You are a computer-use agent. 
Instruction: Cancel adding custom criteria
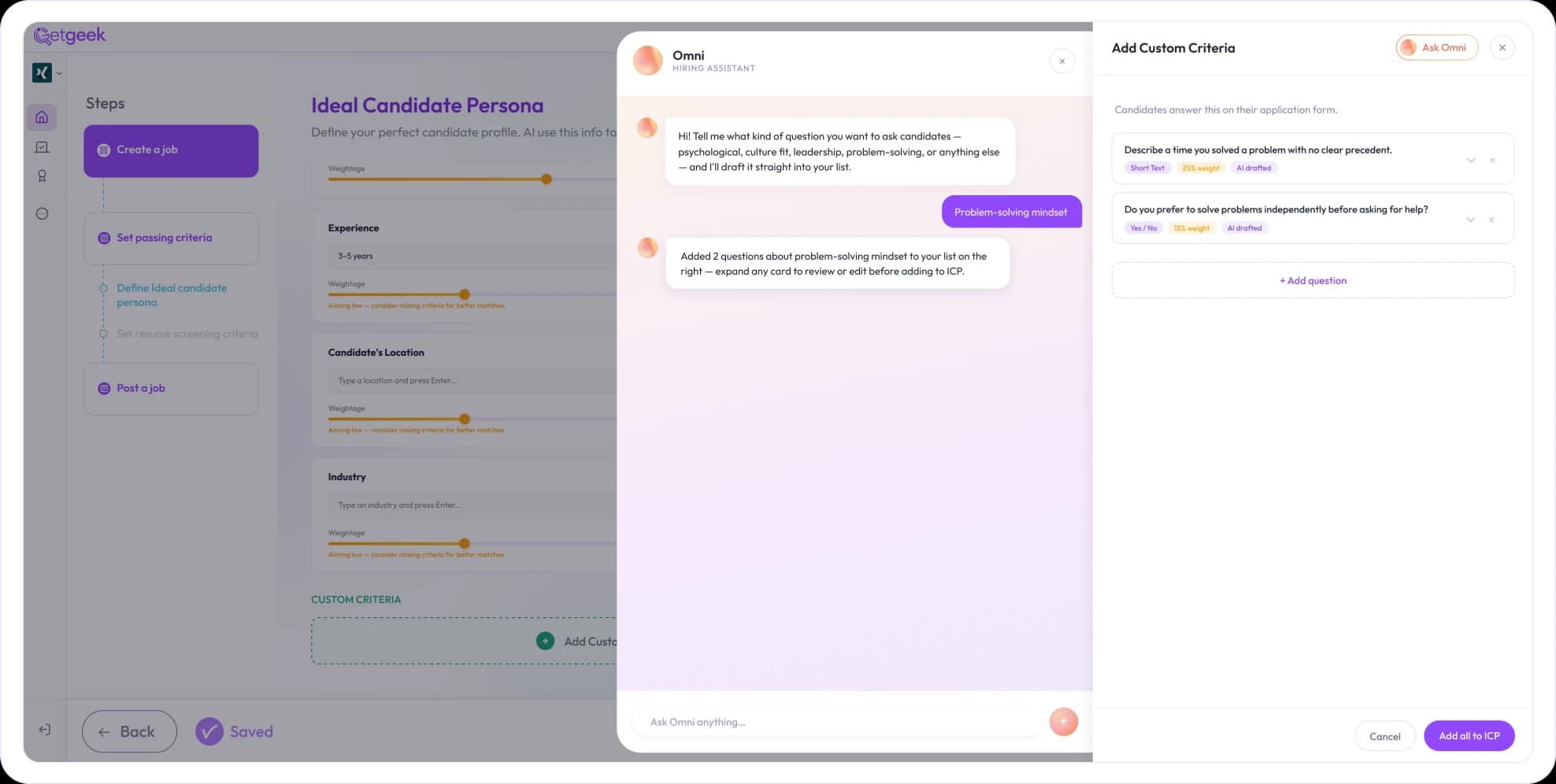coord(1384,736)
